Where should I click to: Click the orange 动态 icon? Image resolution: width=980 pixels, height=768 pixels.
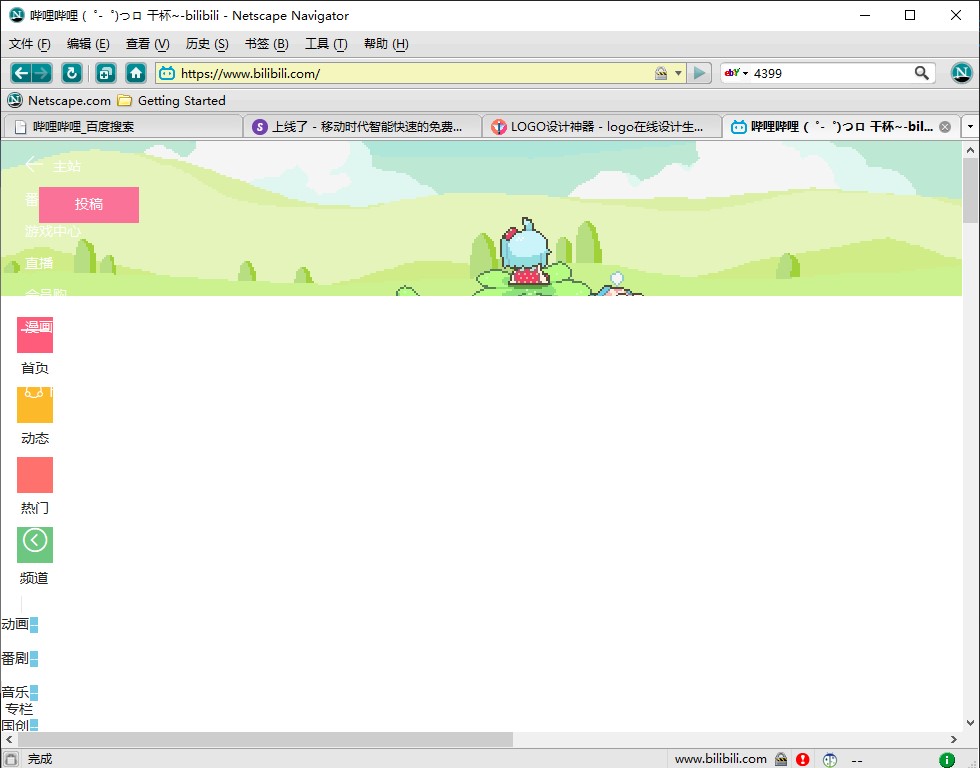(x=35, y=405)
